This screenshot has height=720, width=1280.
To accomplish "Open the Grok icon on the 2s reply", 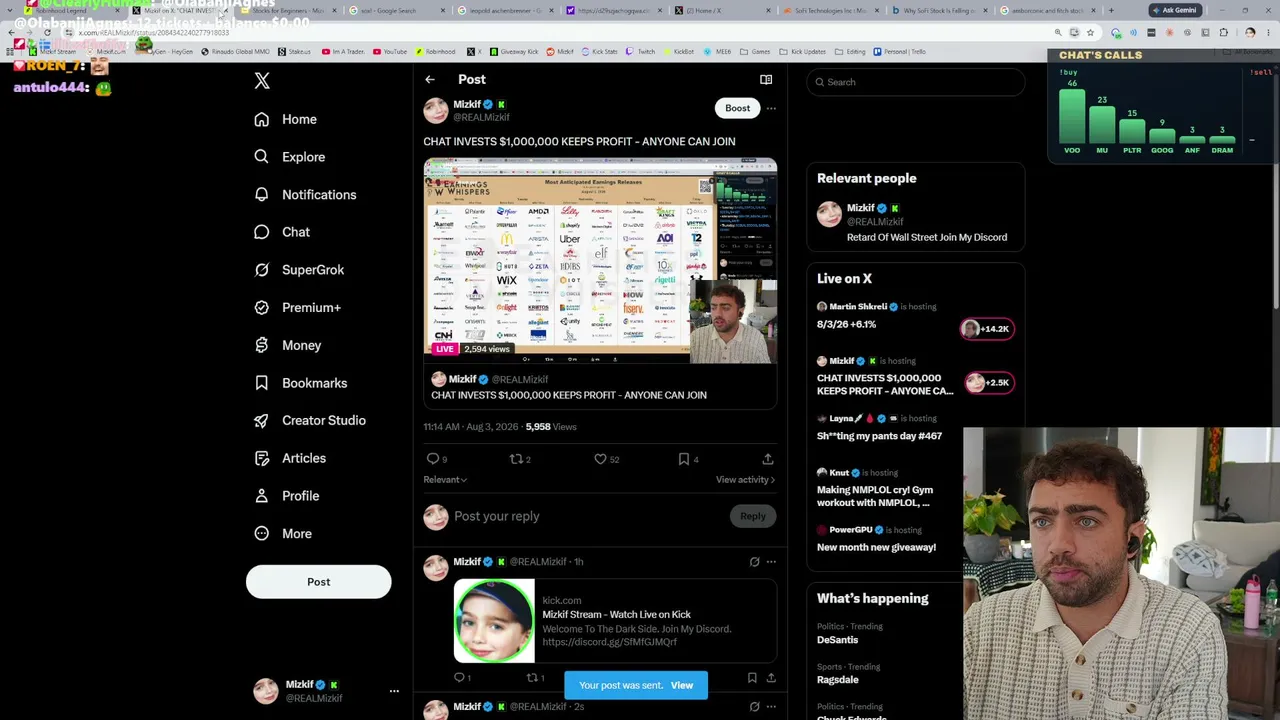I will tap(754, 707).
